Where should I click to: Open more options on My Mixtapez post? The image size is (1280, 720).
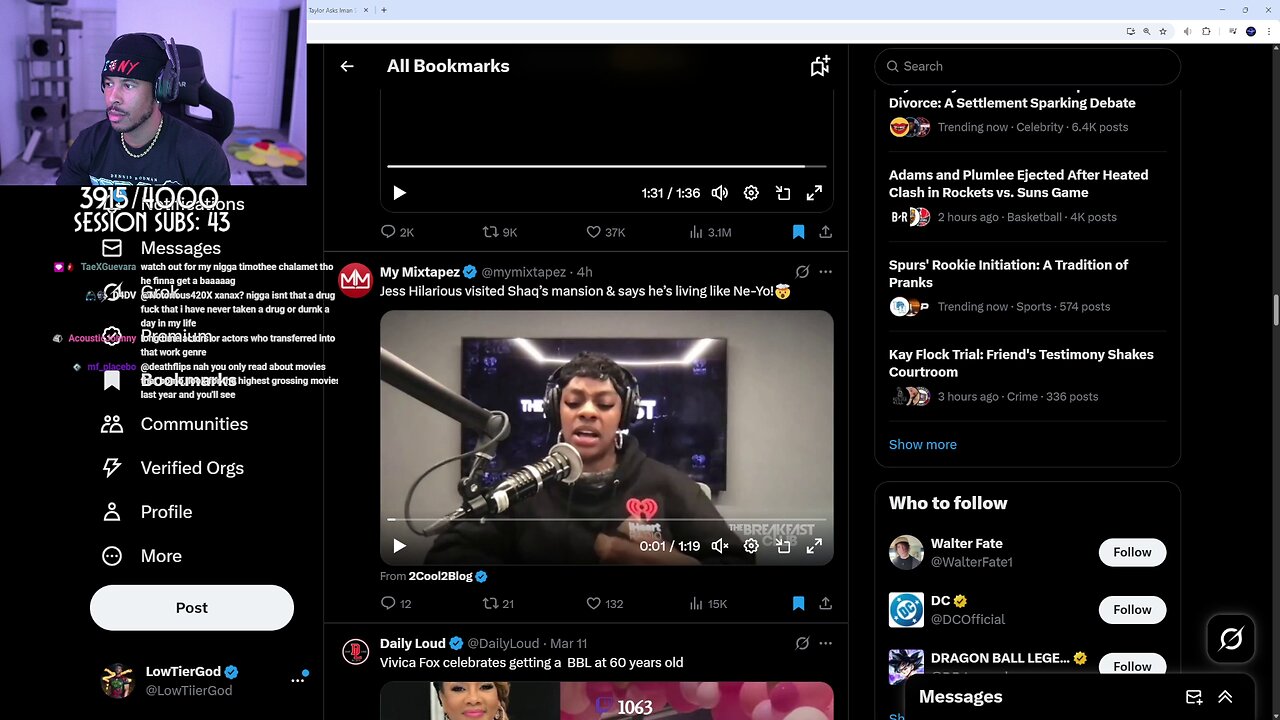coord(825,272)
